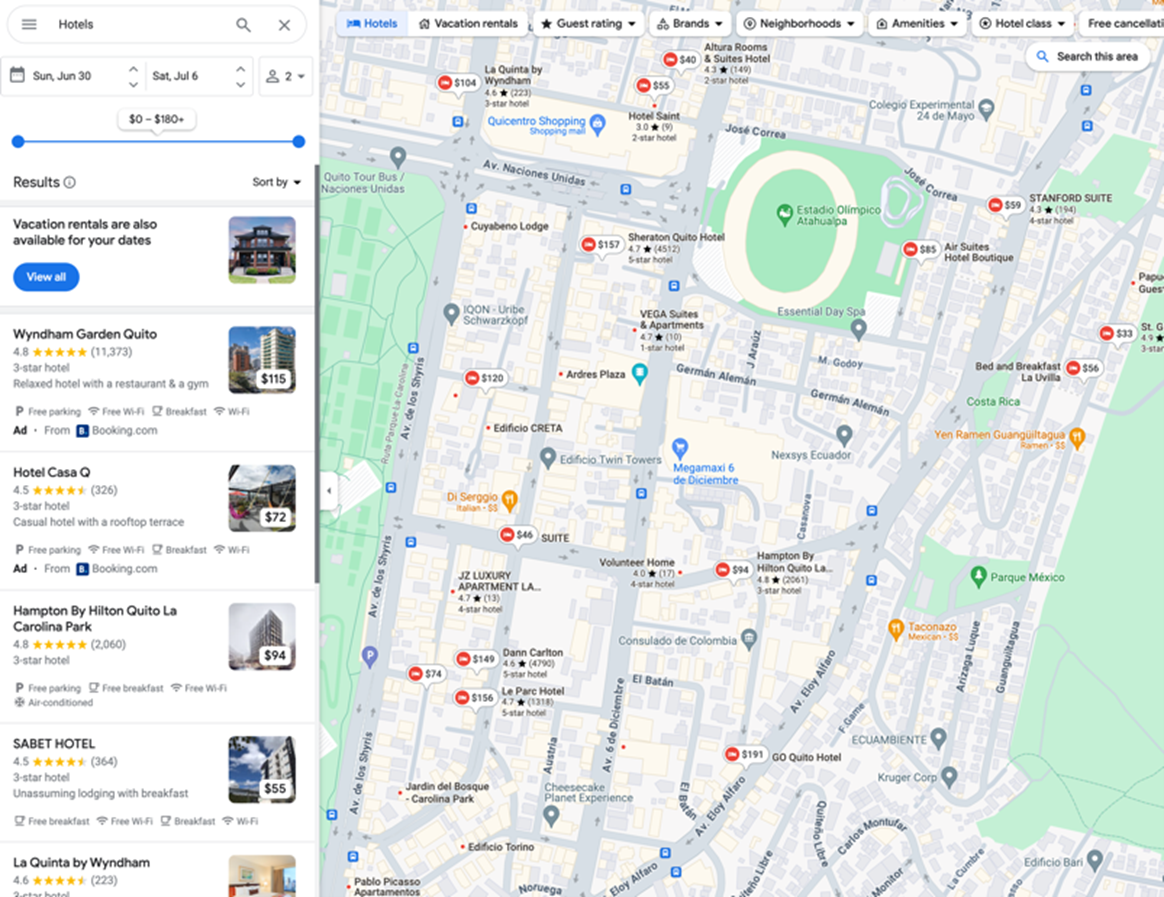
Task: Click the Search this area button
Action: tap(1086, 57)
